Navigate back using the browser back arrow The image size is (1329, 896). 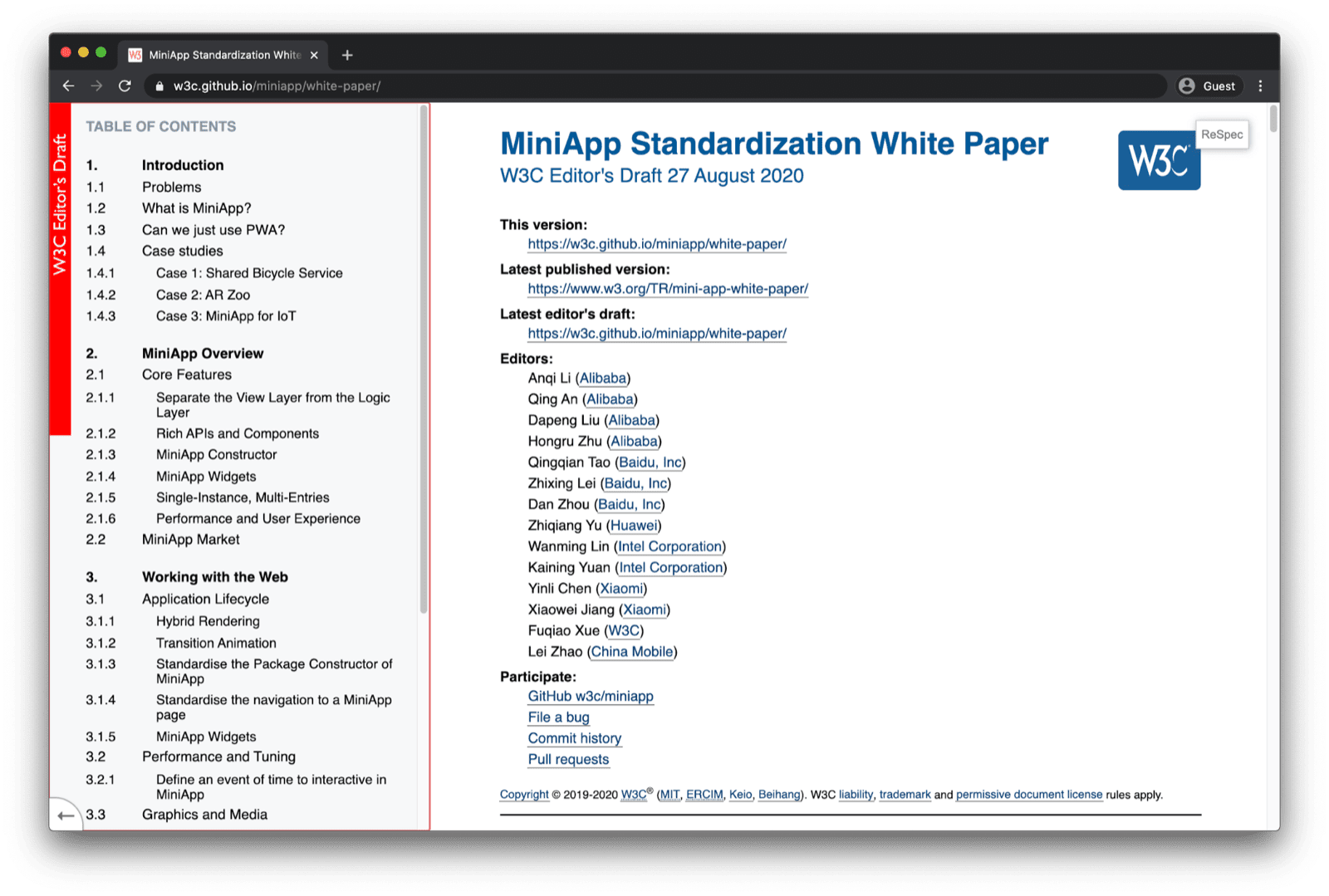(x=68, y=86)
